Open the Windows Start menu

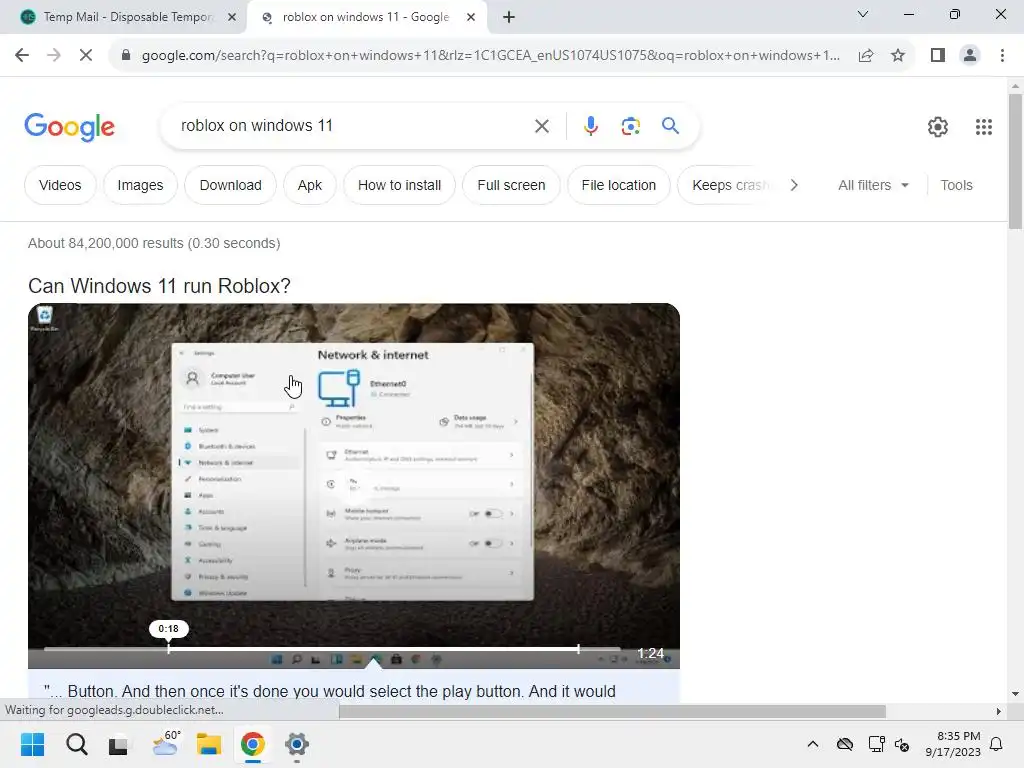32,744
